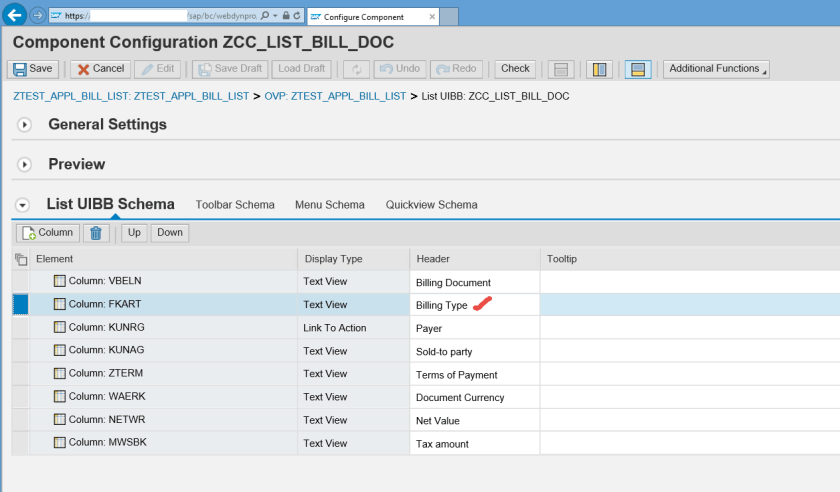Select row selector for Column: ZTERM
This screenshot has width=840, height=492.
[20, 374]
